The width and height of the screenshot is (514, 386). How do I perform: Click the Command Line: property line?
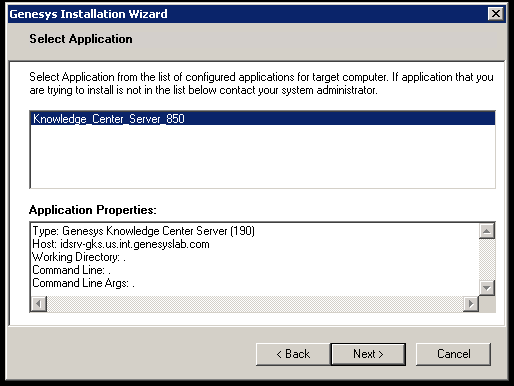click(x=71, y=270)
